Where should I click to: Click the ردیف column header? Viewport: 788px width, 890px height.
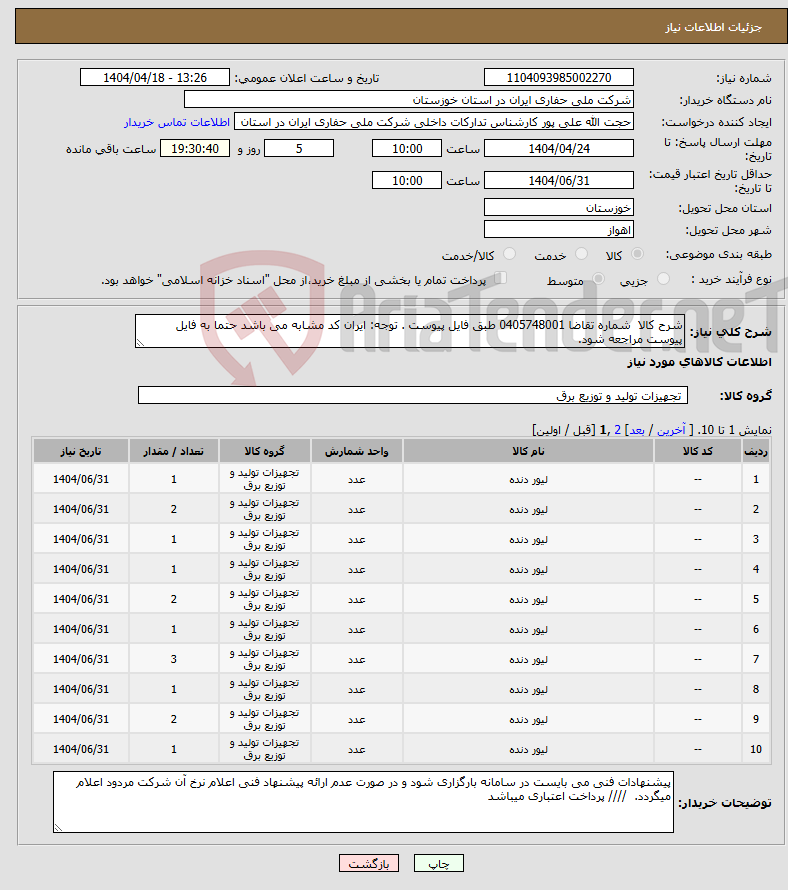[756, 451]
